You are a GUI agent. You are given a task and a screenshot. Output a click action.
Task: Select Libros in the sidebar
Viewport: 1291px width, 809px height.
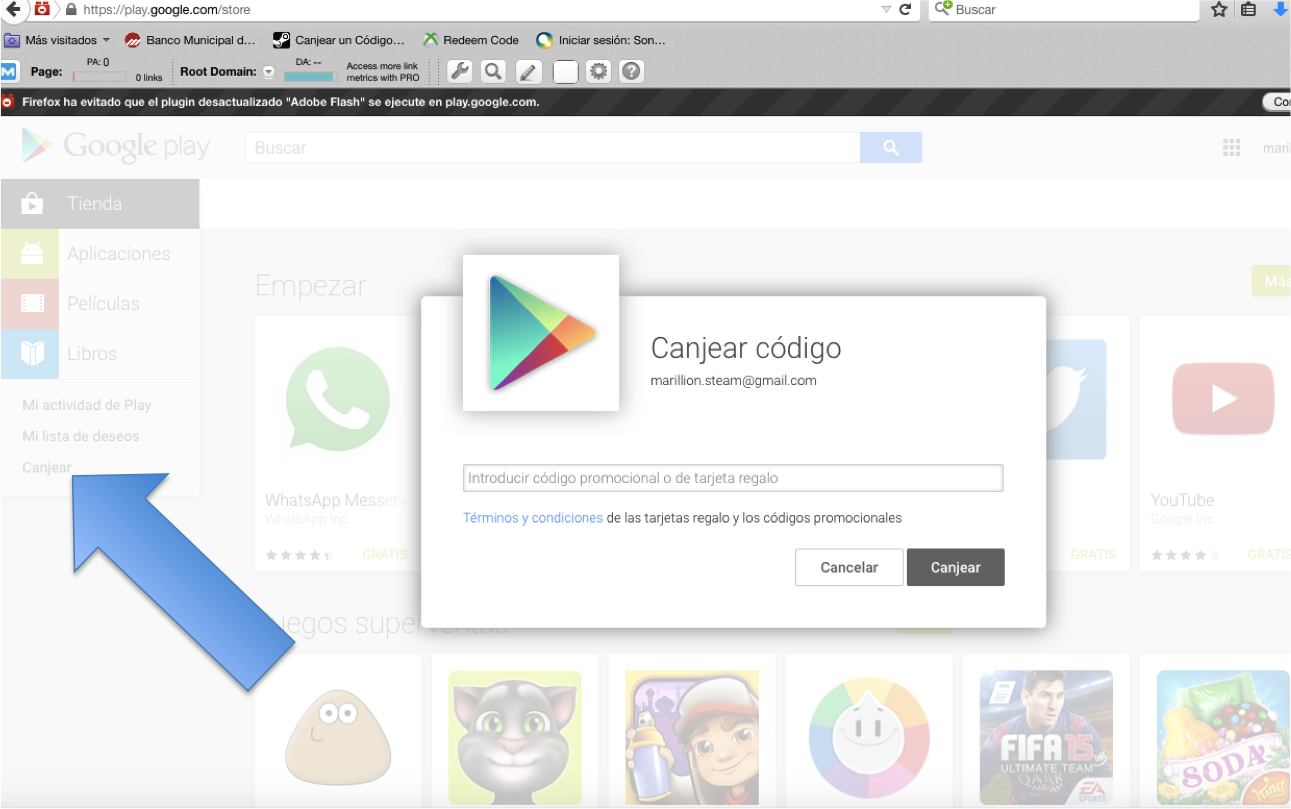point(100,354)
